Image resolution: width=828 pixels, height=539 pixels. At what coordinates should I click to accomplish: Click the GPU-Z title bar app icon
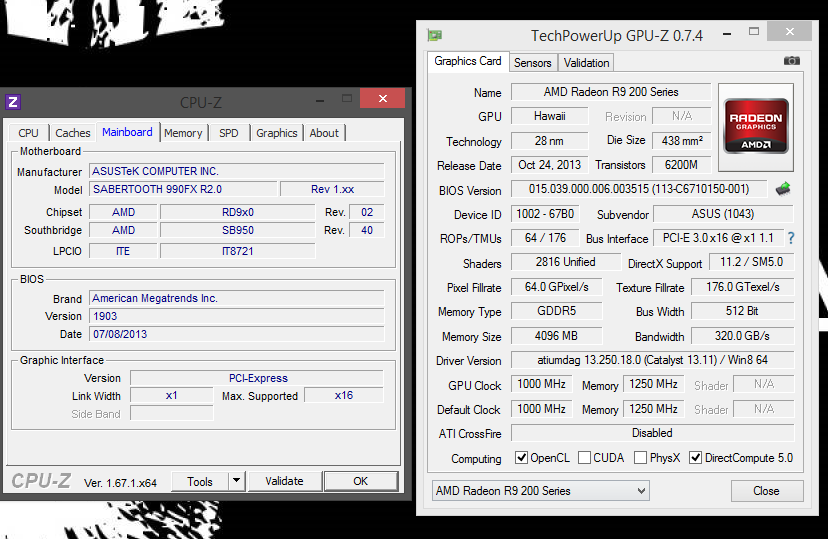point(435,35)
